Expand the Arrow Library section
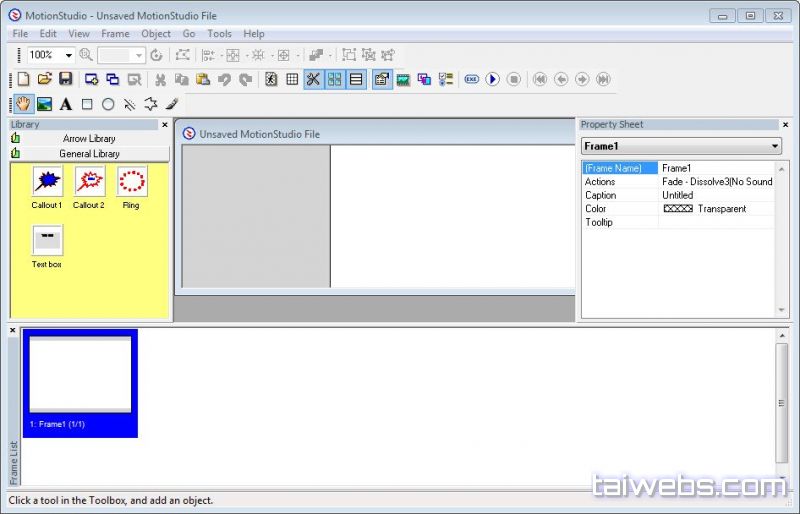Viewport: 800px width, 514px height. point(89,139)
